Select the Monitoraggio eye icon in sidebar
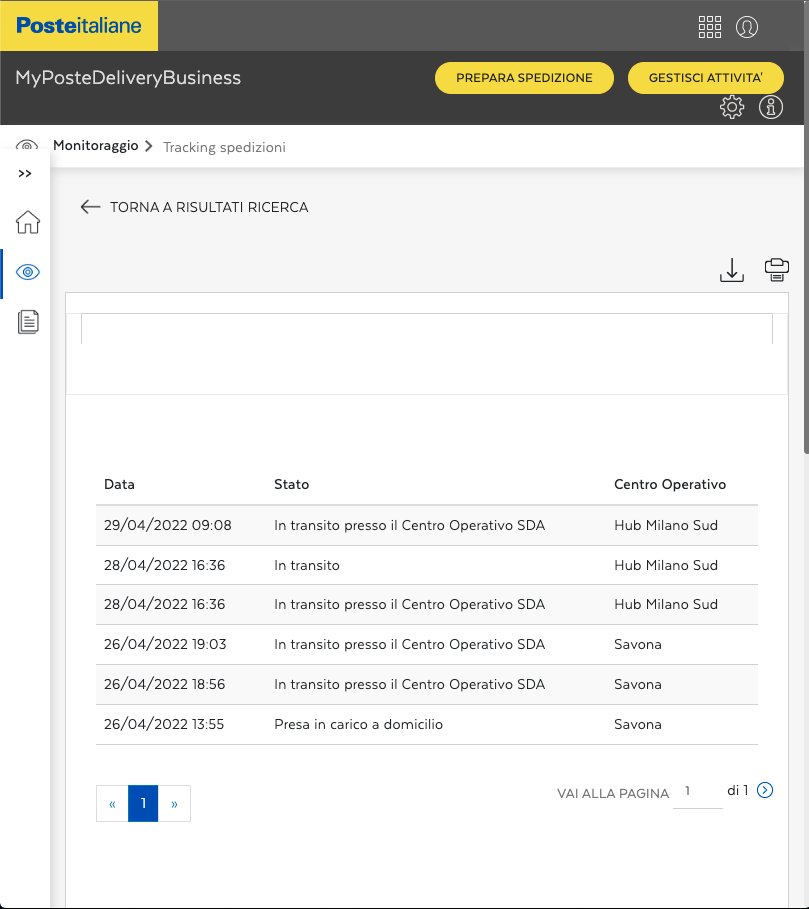 pos(28,272)
